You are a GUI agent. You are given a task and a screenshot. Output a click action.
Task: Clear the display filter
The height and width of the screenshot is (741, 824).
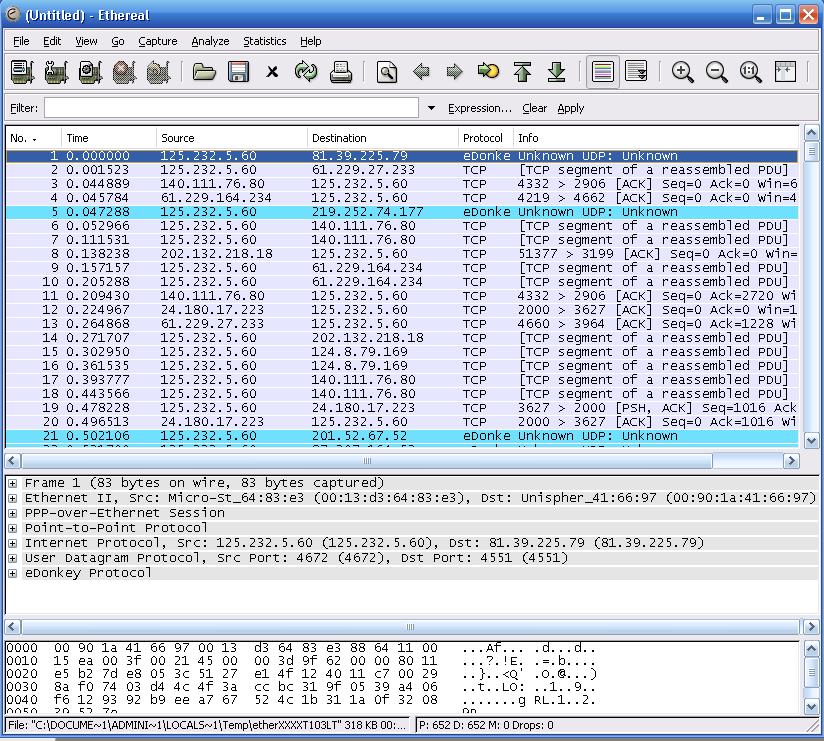click(534, 108)
